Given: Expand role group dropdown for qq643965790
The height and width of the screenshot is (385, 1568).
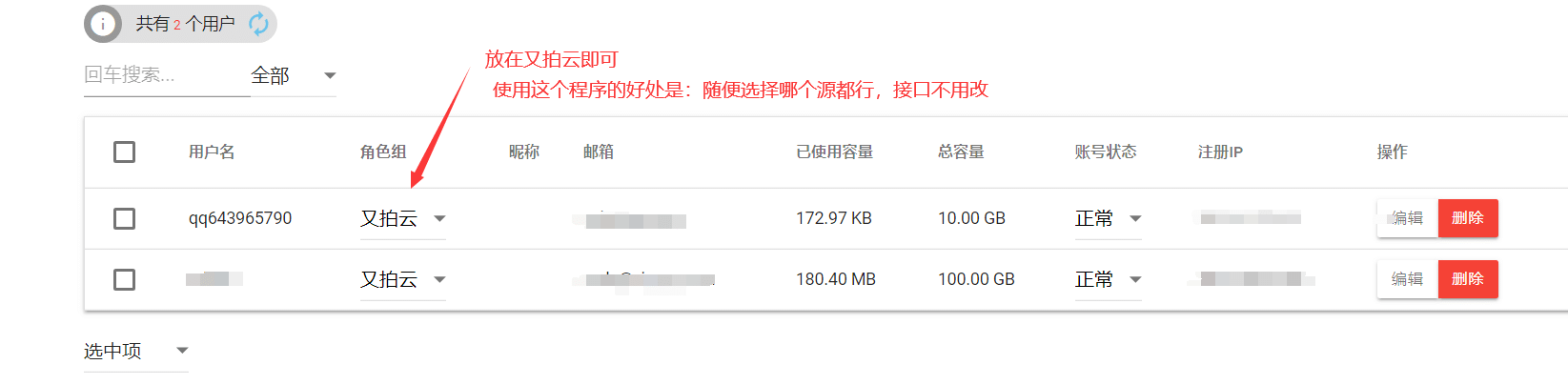Looking at the screenshot, I should point(402,219).
